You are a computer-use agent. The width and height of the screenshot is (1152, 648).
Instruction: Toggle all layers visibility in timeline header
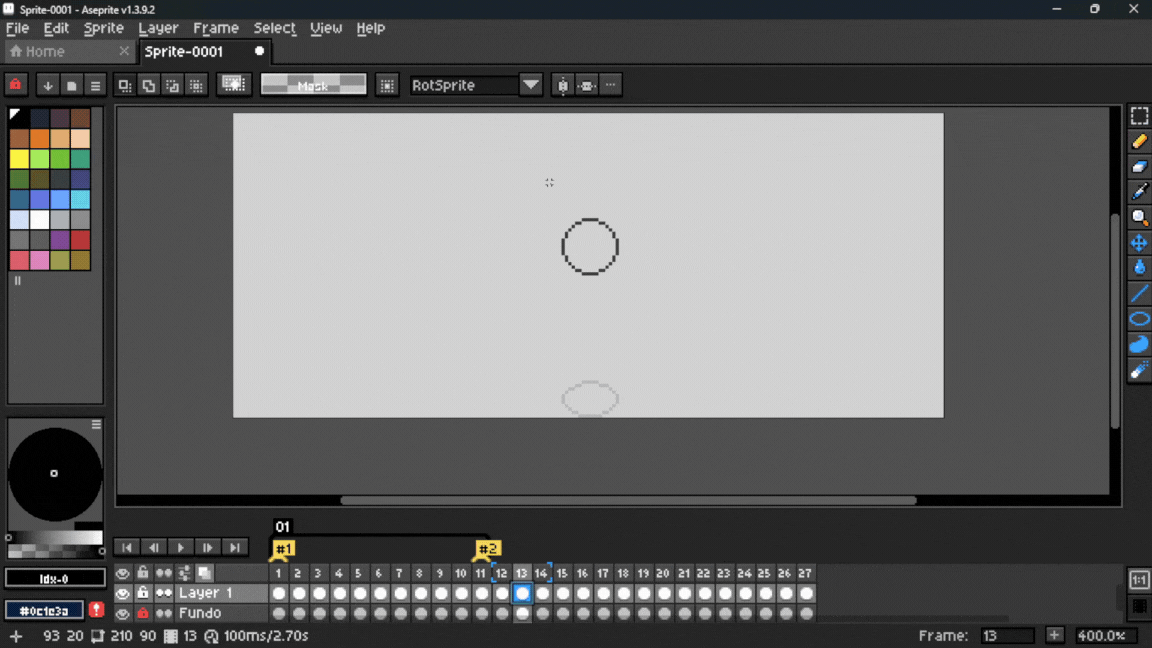point(123,572)
